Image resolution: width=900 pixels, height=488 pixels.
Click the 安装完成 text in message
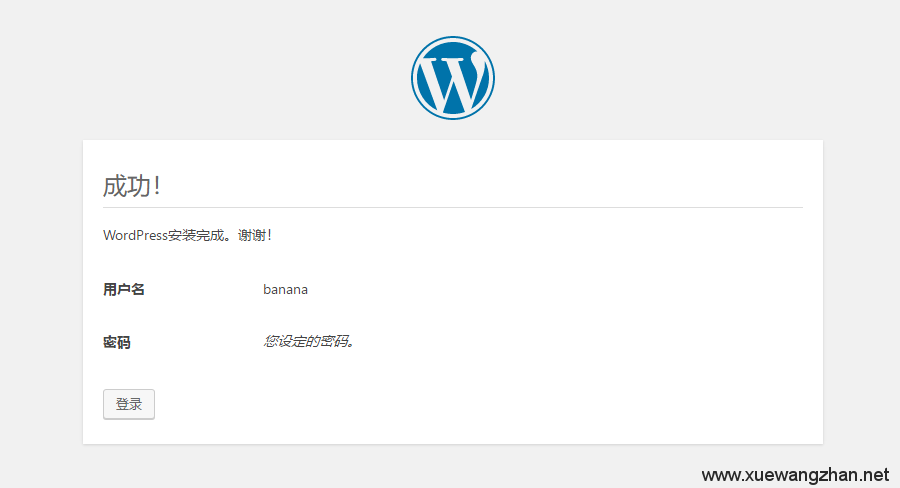coord(196,235)
